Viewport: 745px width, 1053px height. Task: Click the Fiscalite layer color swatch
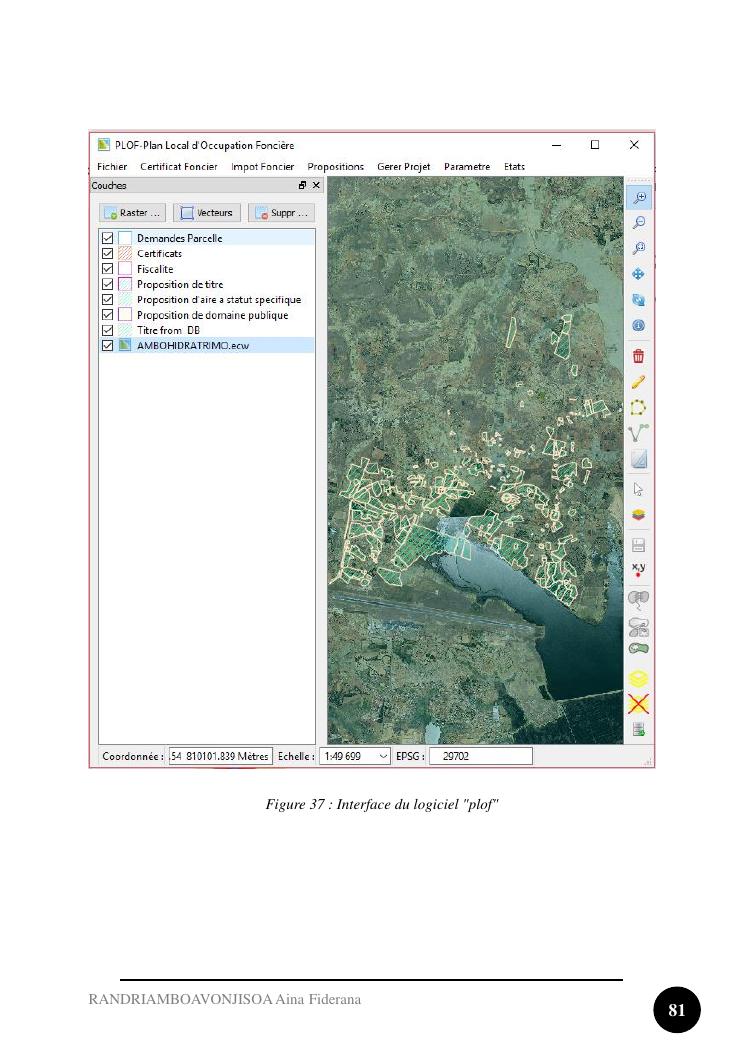(x=125, y=269)
